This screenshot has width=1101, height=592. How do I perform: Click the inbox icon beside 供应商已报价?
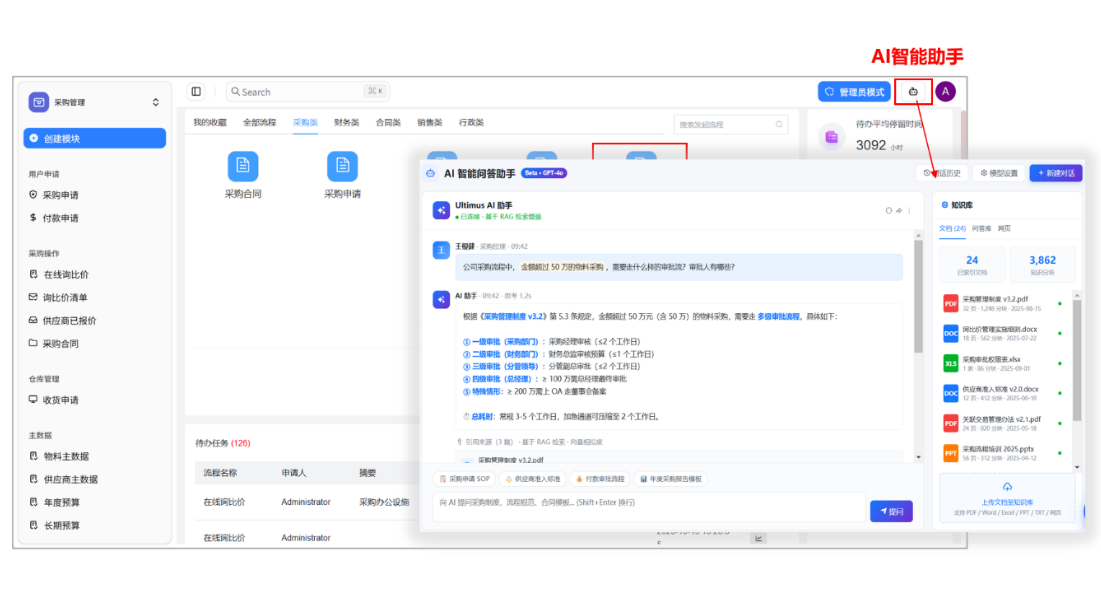pos(33,320)
